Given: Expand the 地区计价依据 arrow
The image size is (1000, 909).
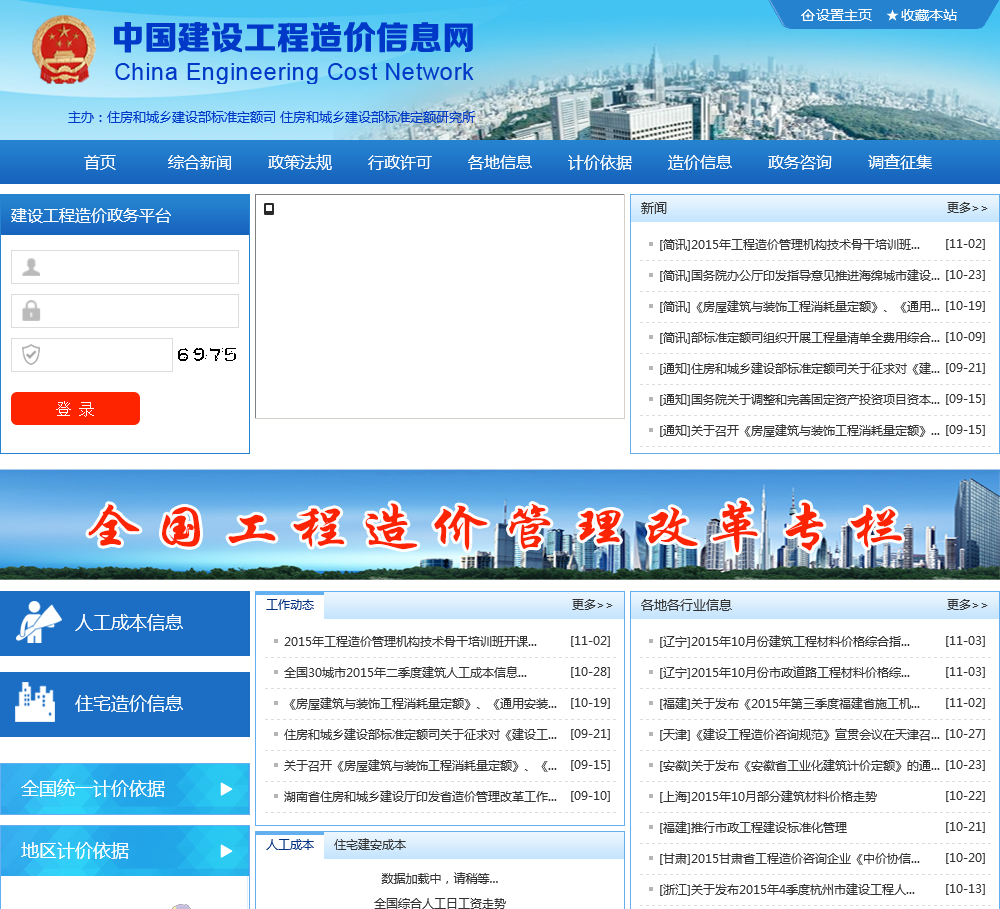Looking at the screenshot, I should tap(226, 851).
